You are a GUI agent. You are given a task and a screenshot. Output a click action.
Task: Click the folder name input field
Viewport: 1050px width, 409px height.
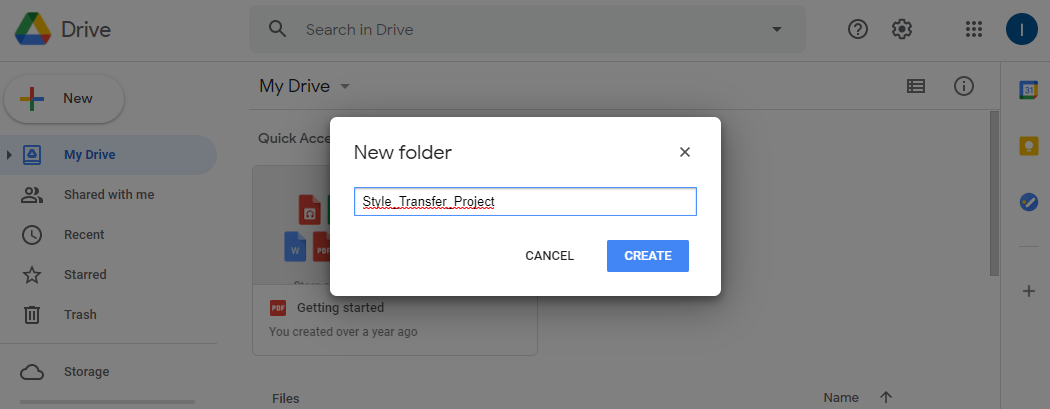coord(525,201)
